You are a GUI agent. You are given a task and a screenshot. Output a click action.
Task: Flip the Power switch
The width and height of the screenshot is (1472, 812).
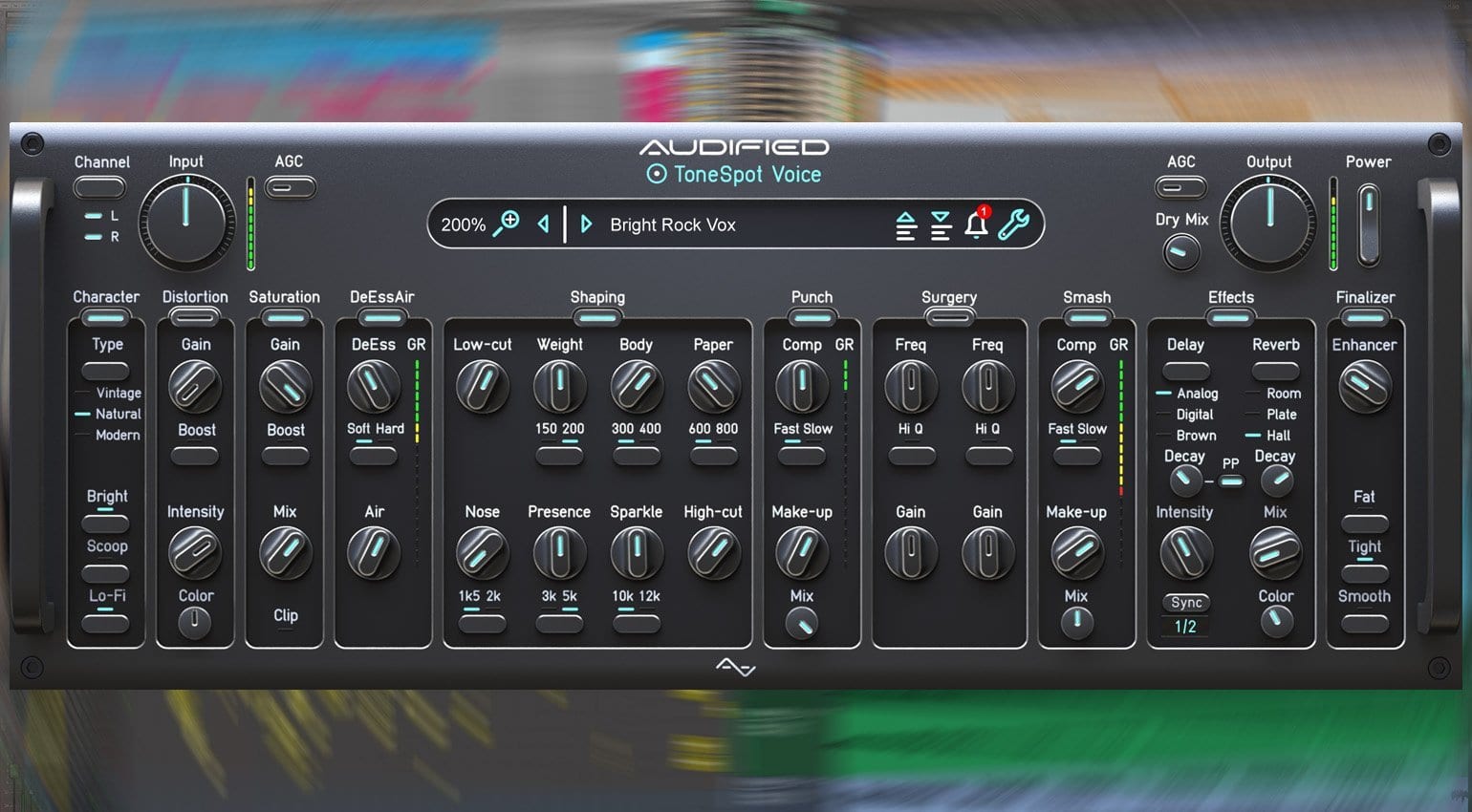point(1369,224)
